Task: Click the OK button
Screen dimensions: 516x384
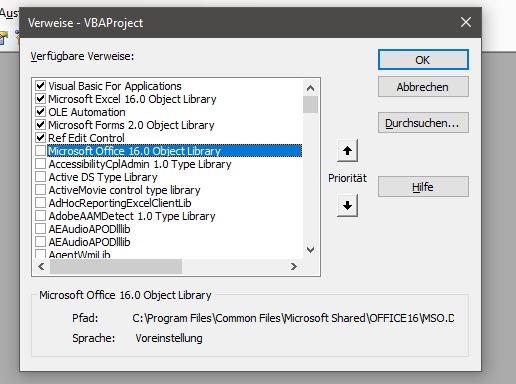Action: coord(423,60)
